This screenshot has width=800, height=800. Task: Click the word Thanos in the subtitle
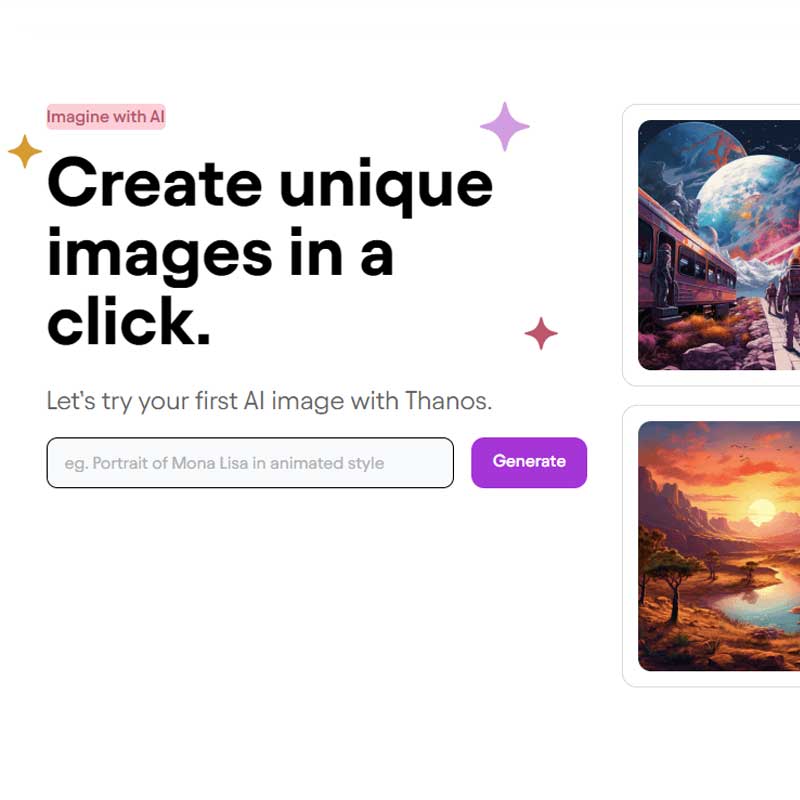(448, 401)
